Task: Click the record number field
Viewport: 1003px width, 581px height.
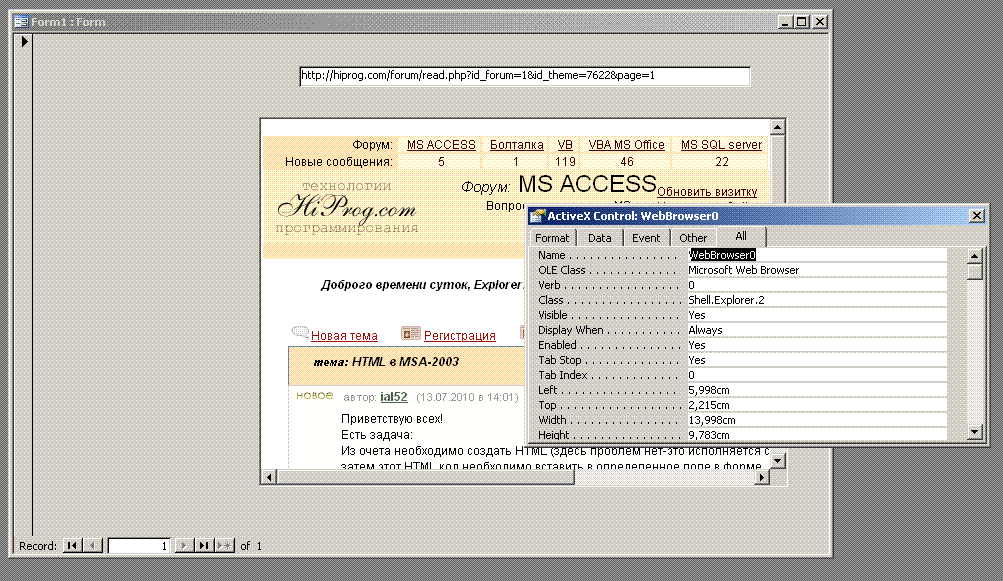Action: 139,546
